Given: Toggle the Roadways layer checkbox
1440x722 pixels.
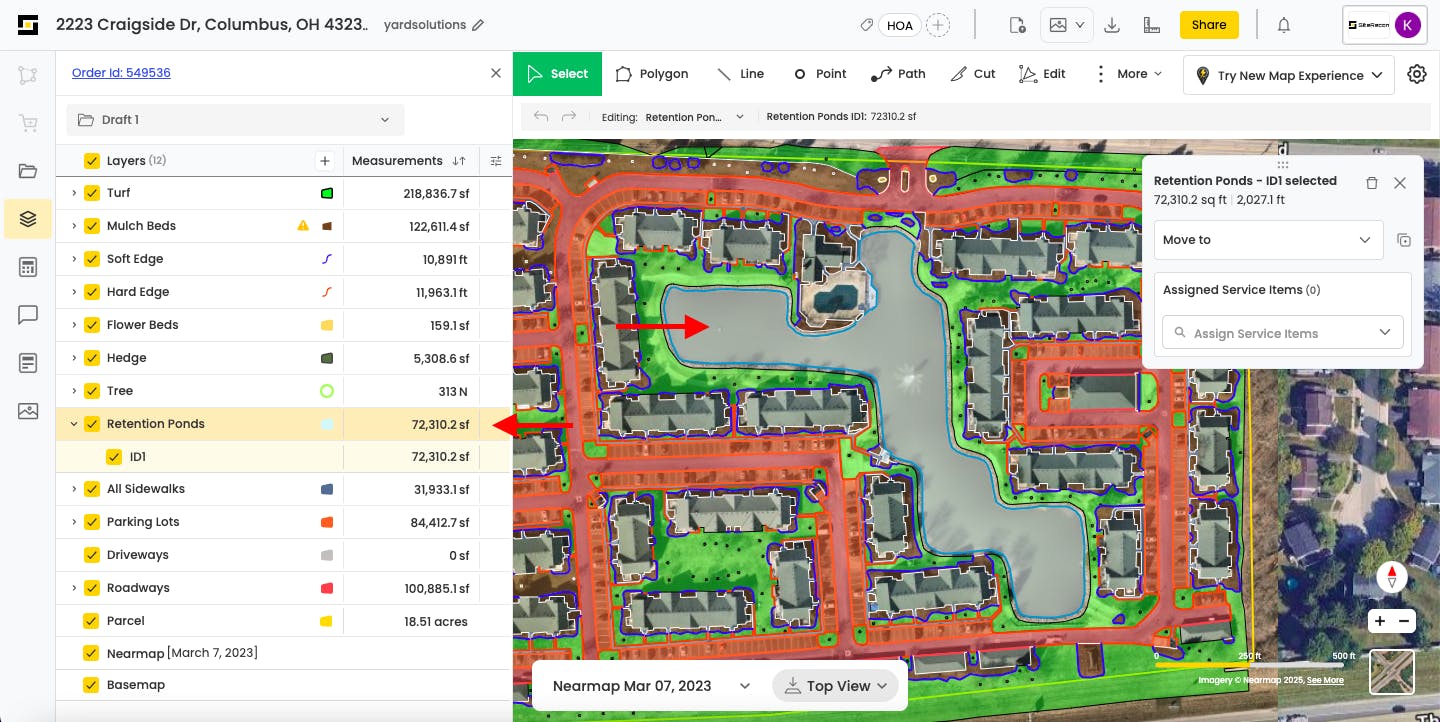Looking at the screenshot, I should [92, 588].
